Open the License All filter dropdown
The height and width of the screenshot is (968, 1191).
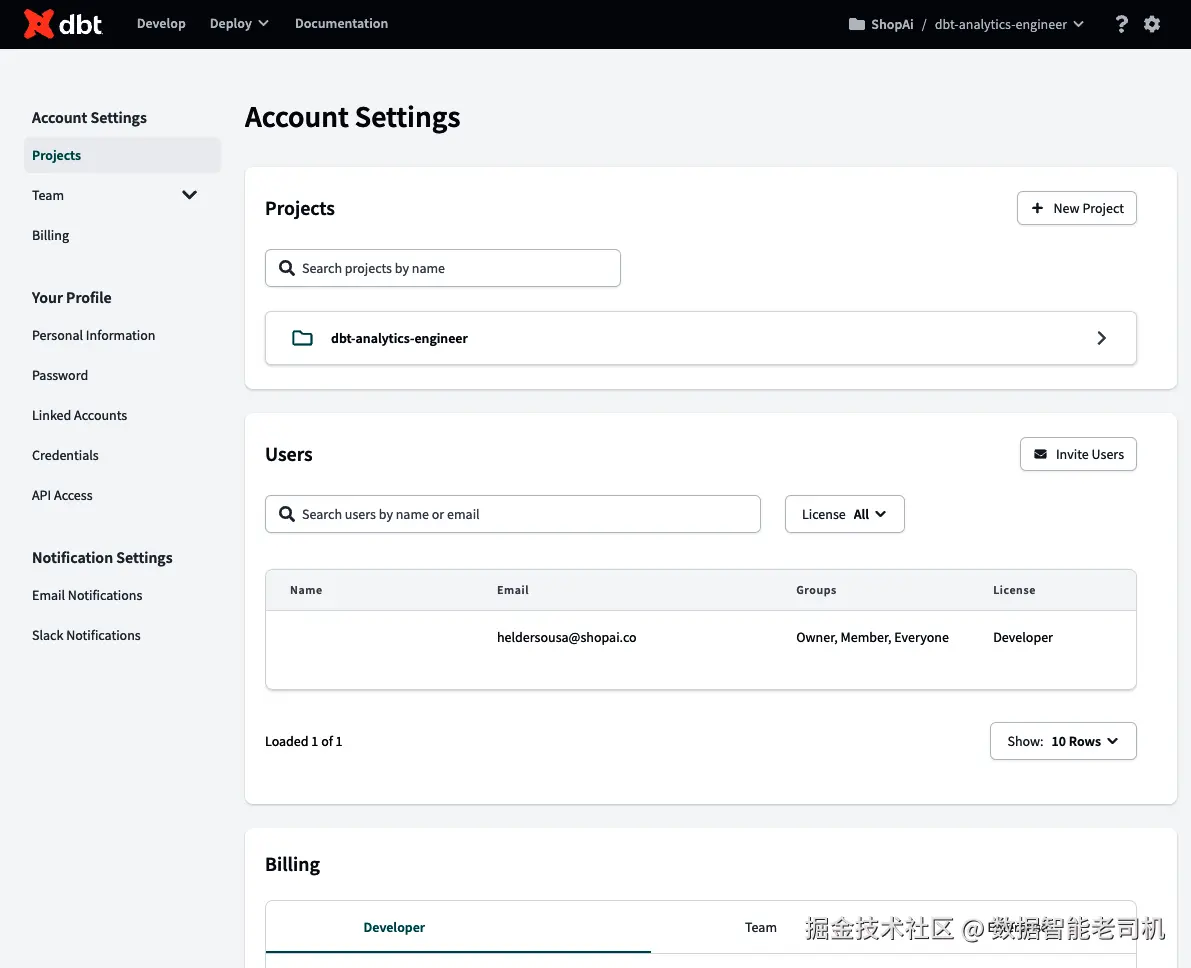[x=844, y=514]
